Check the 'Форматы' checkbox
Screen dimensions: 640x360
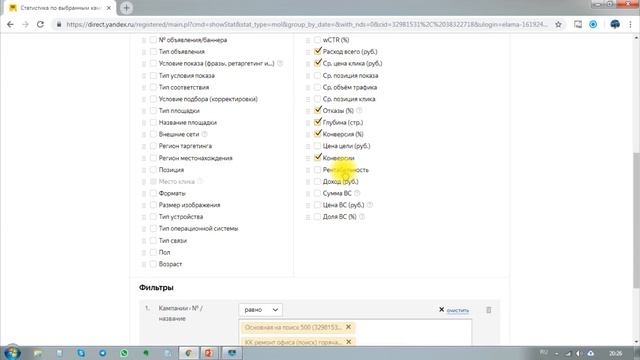pos(153,193)
